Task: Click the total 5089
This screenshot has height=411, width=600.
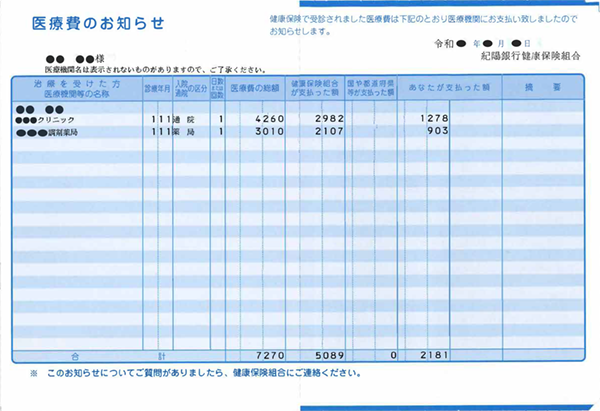Action: click(x=330, y=356)
